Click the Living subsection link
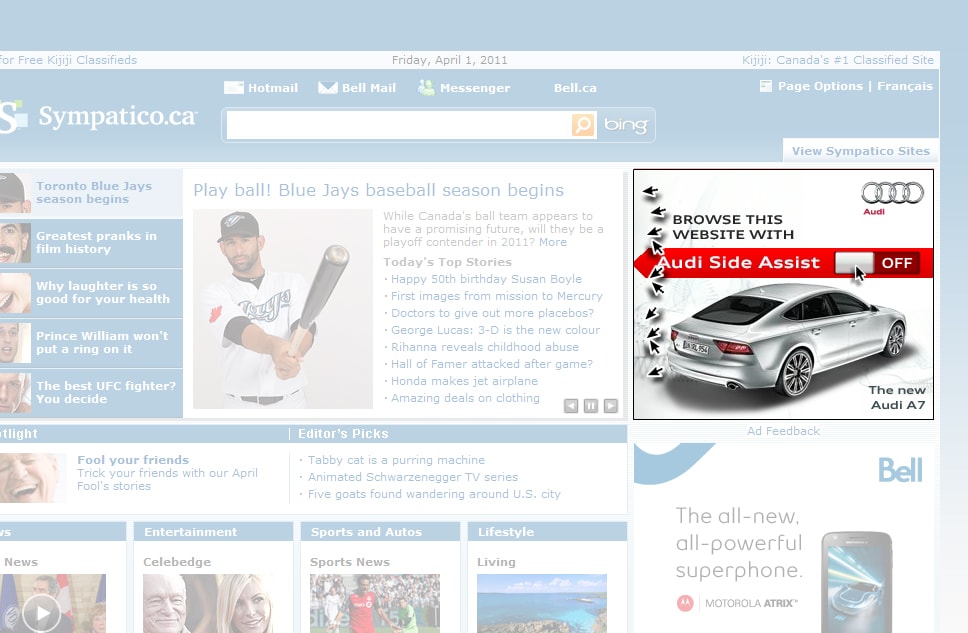The image size is (968, 633). click(x=496, y=562)
